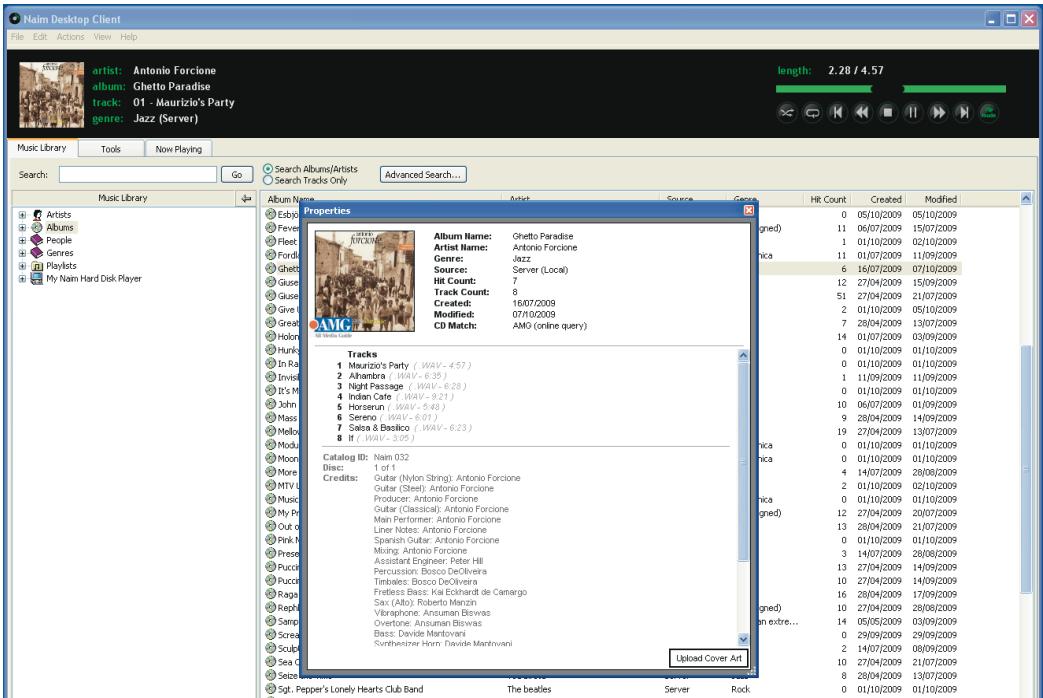Open the Edit menu

coord(40,37)
